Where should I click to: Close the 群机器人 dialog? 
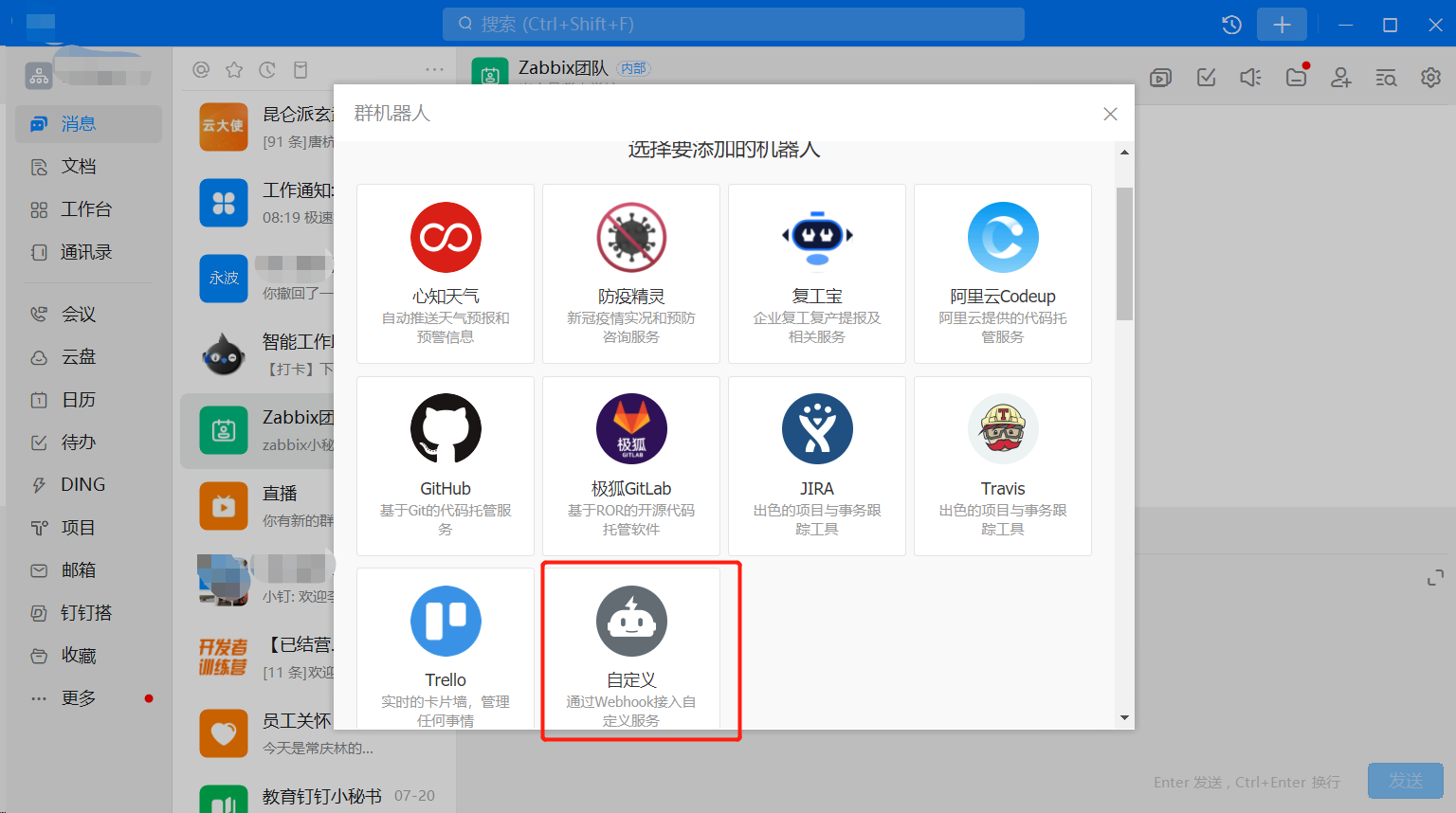[1110, 114]
